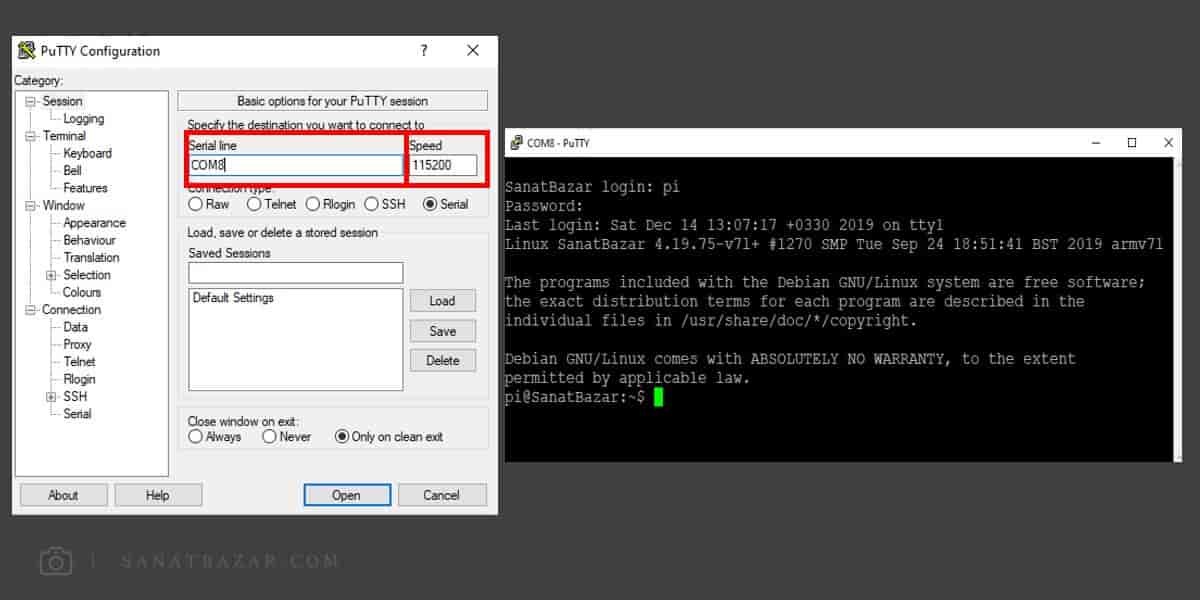Open the Bell category
The height and width of the screenshot is (600, 1200).
[x=72, y=171]
